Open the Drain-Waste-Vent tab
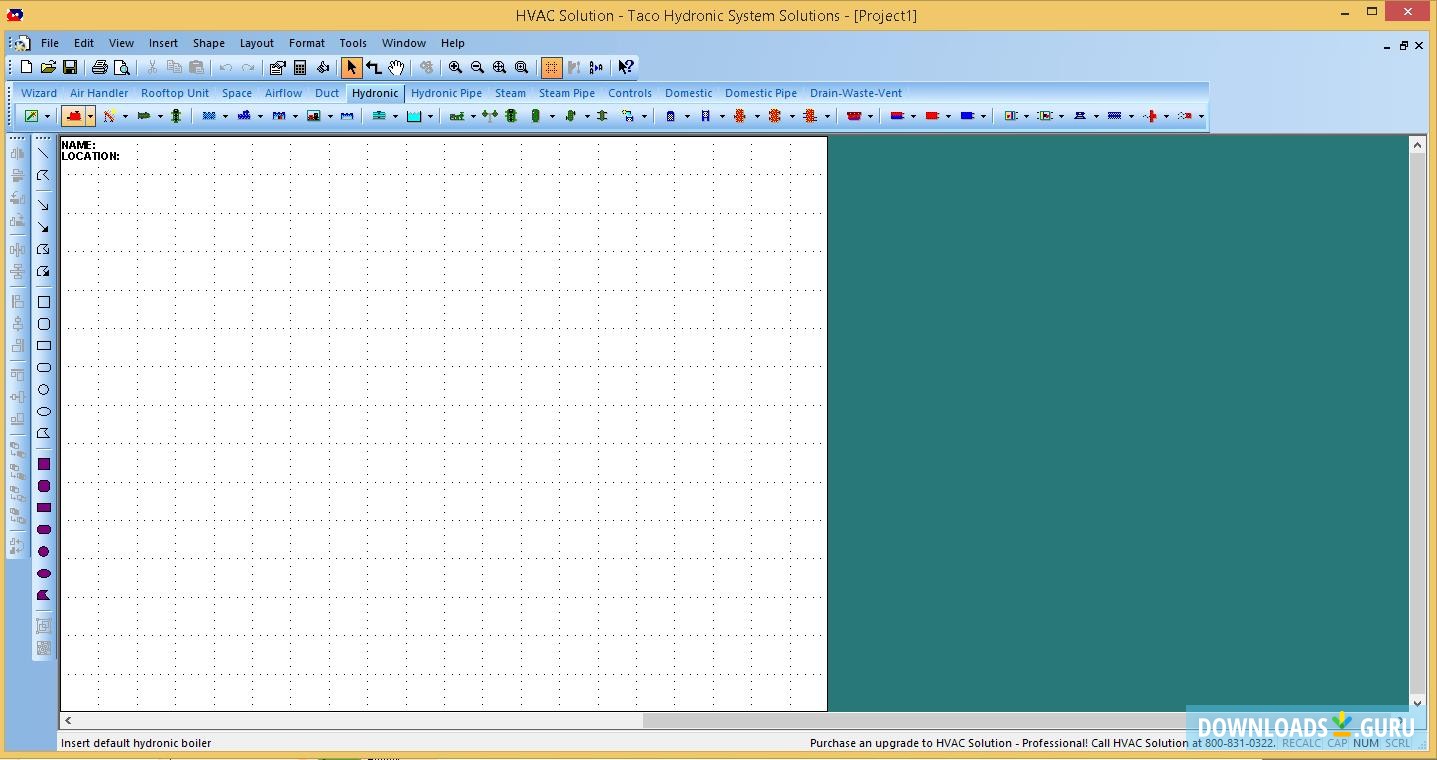 (855, 93)
